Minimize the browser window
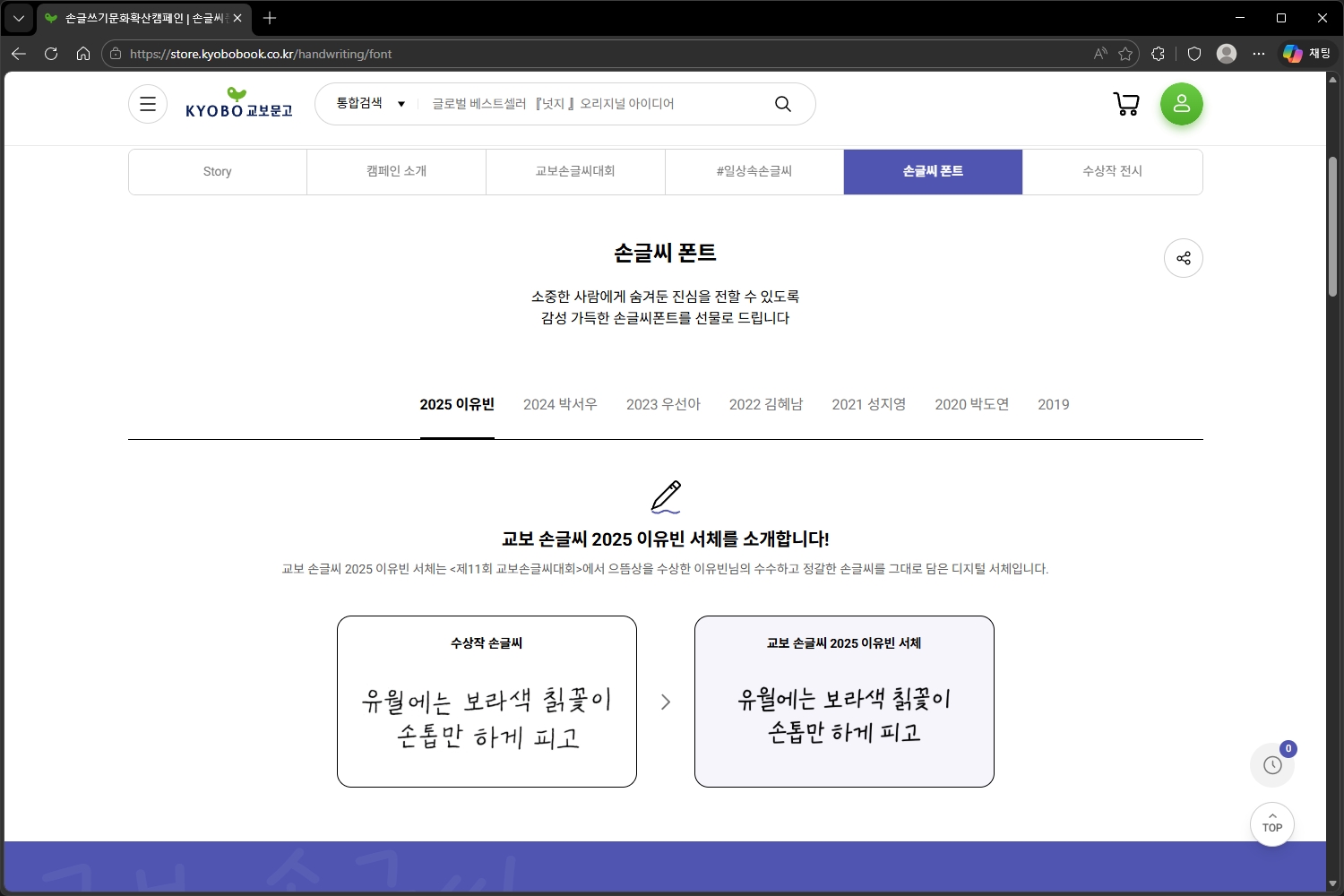The image size is (1344, 896). pos(1240,18)
